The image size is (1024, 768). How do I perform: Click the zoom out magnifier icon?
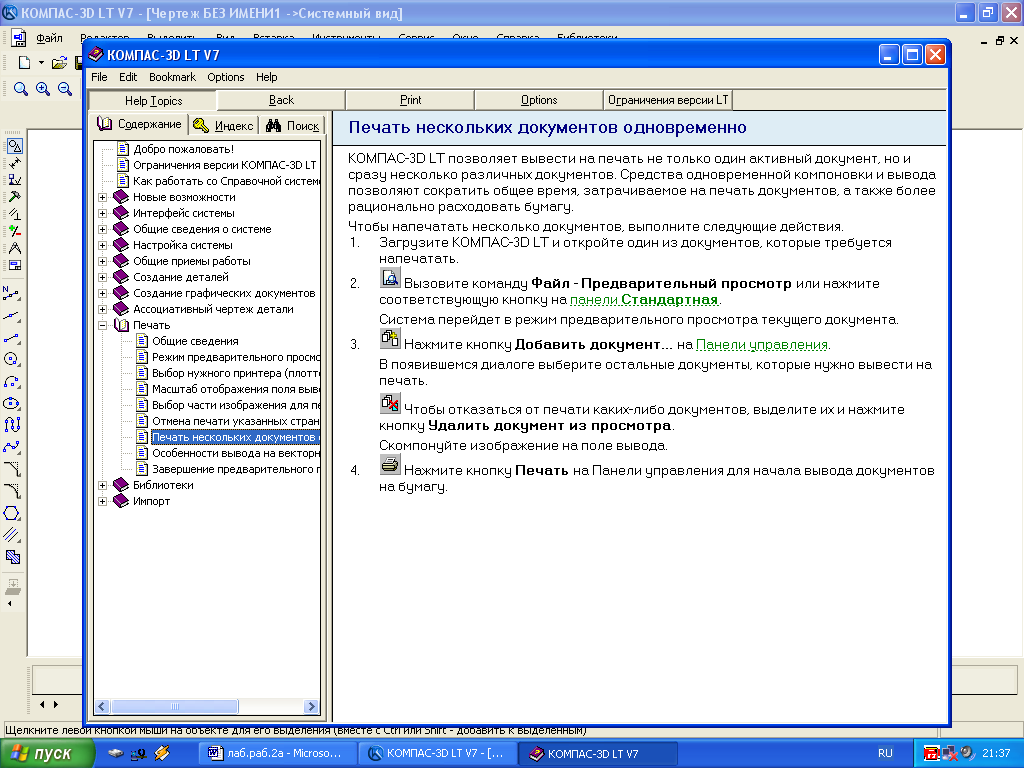coord(65,89)
